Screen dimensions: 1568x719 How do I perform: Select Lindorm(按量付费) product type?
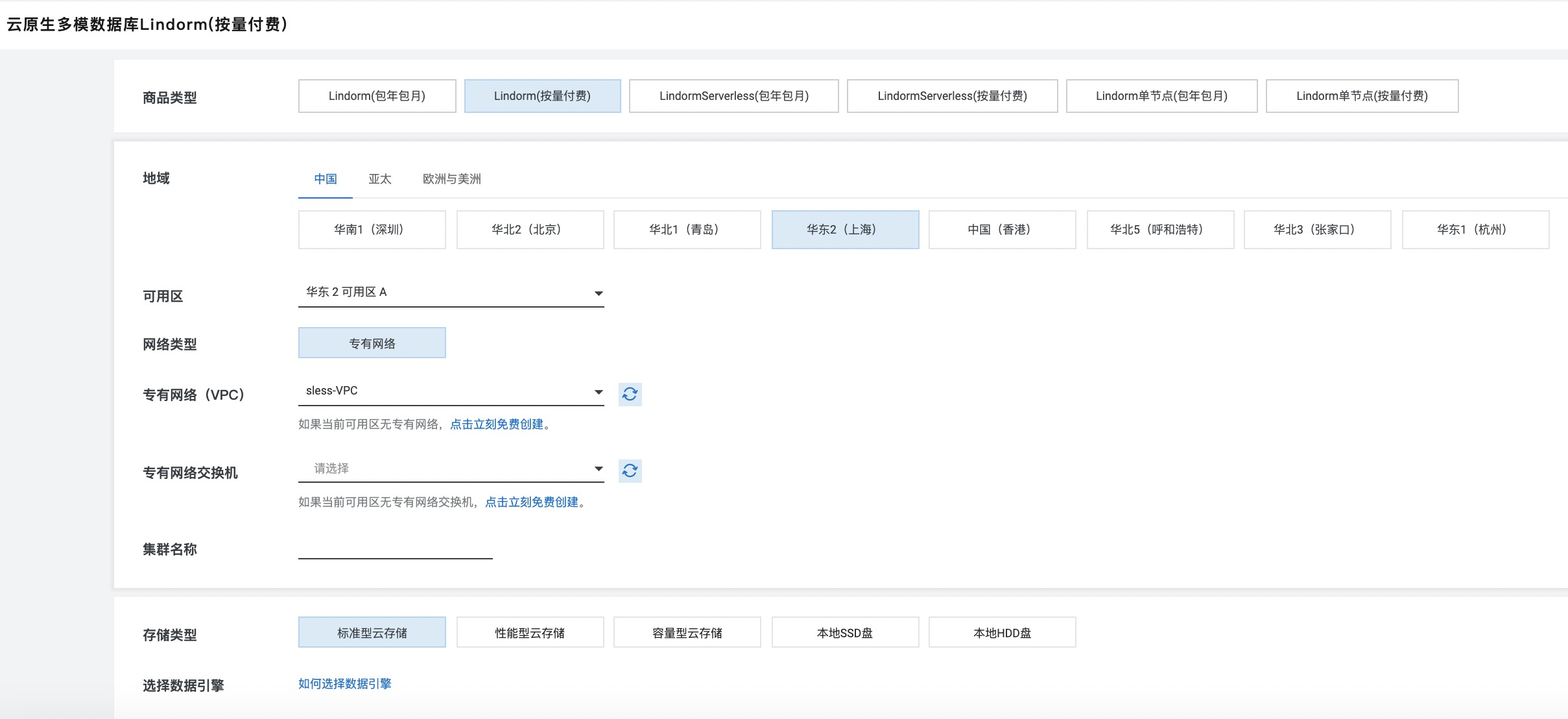[542, 96]
